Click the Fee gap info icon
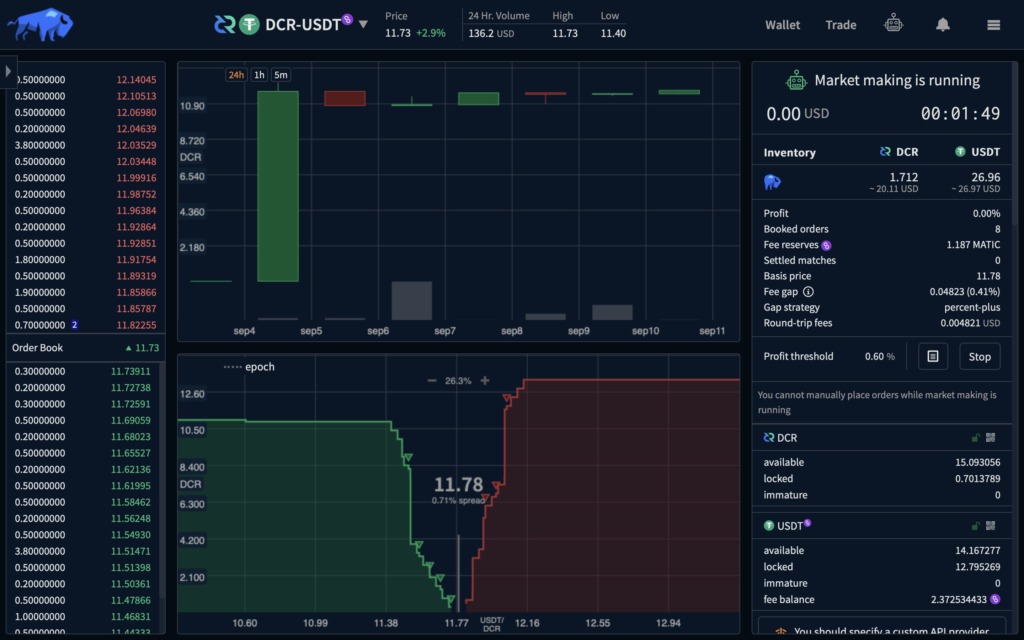1024x640 pixels. [x=808, y=292]
